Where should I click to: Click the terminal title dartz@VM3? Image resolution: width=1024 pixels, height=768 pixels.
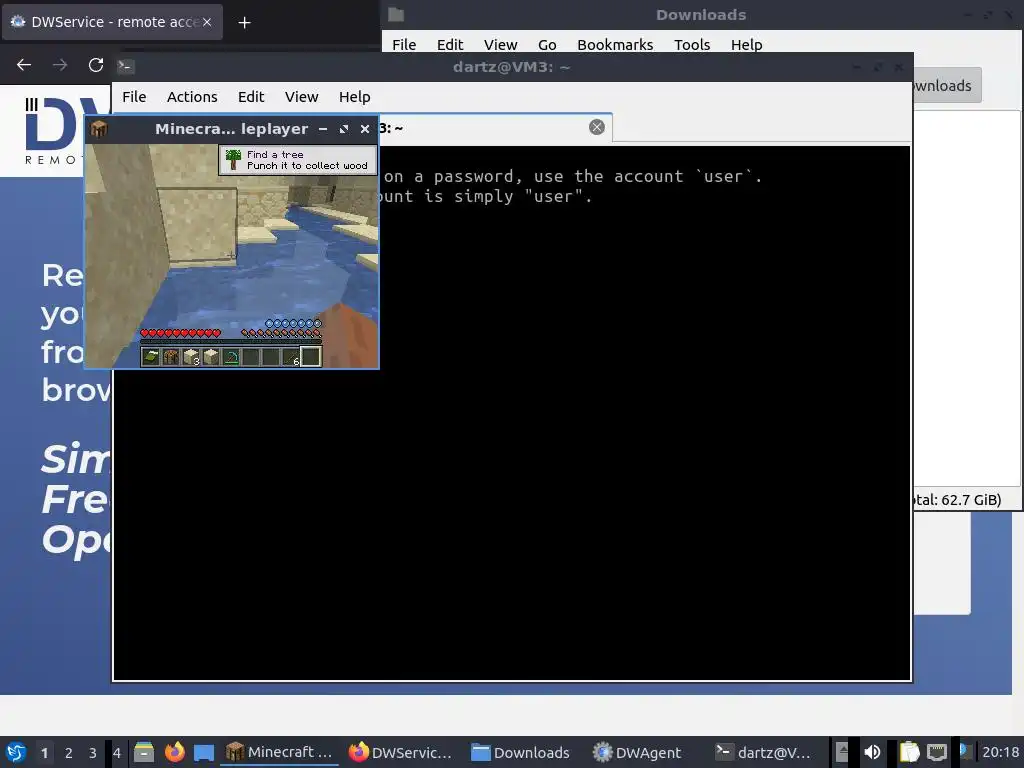click(511, 67)
